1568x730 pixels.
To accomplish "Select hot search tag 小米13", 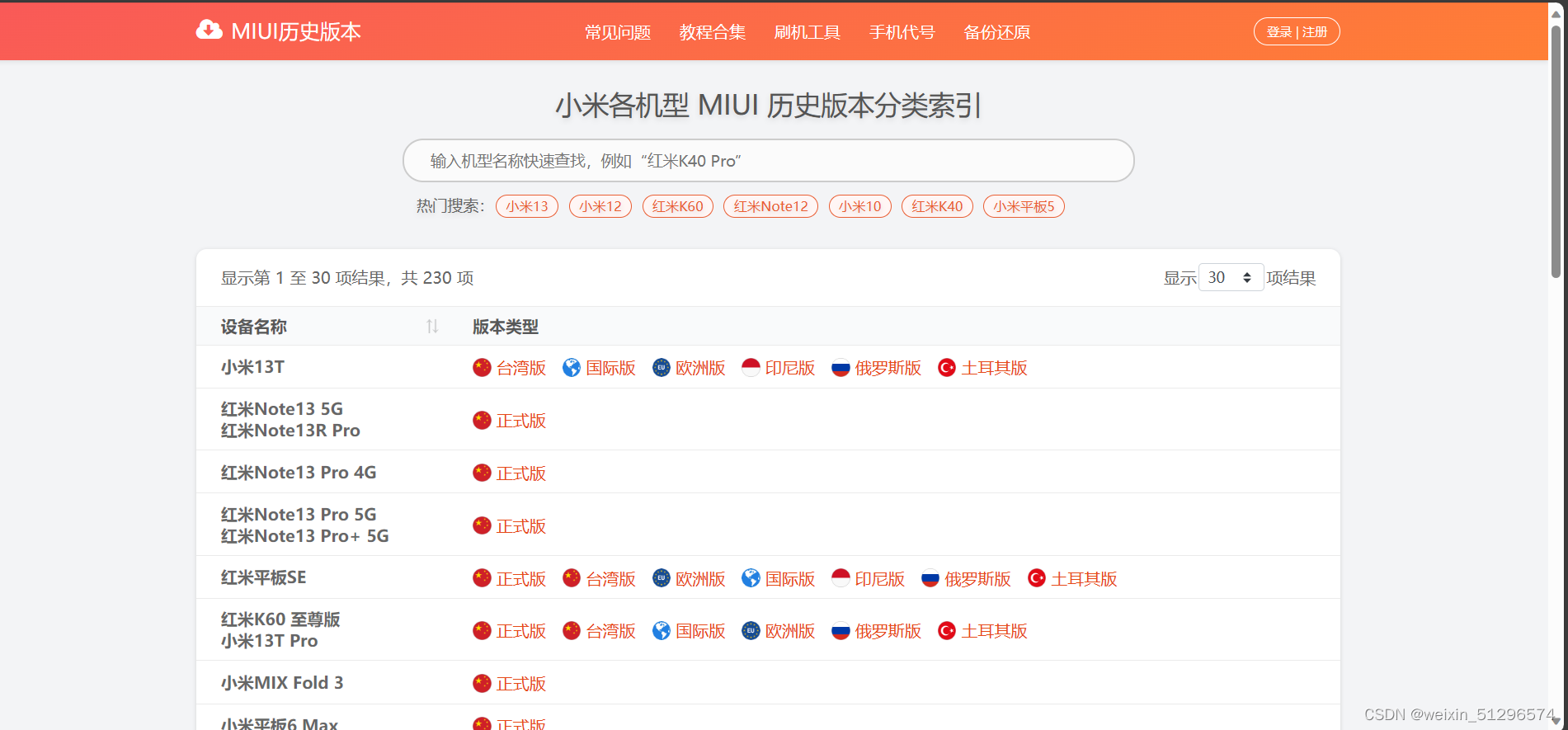I will 527,206.
